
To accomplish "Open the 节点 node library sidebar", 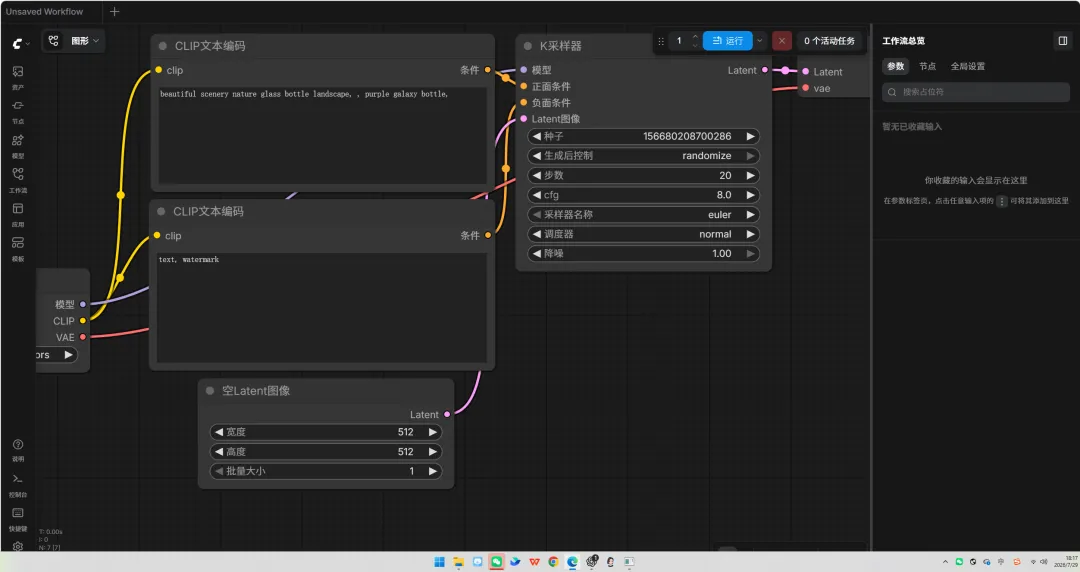I will coord(18,110).
